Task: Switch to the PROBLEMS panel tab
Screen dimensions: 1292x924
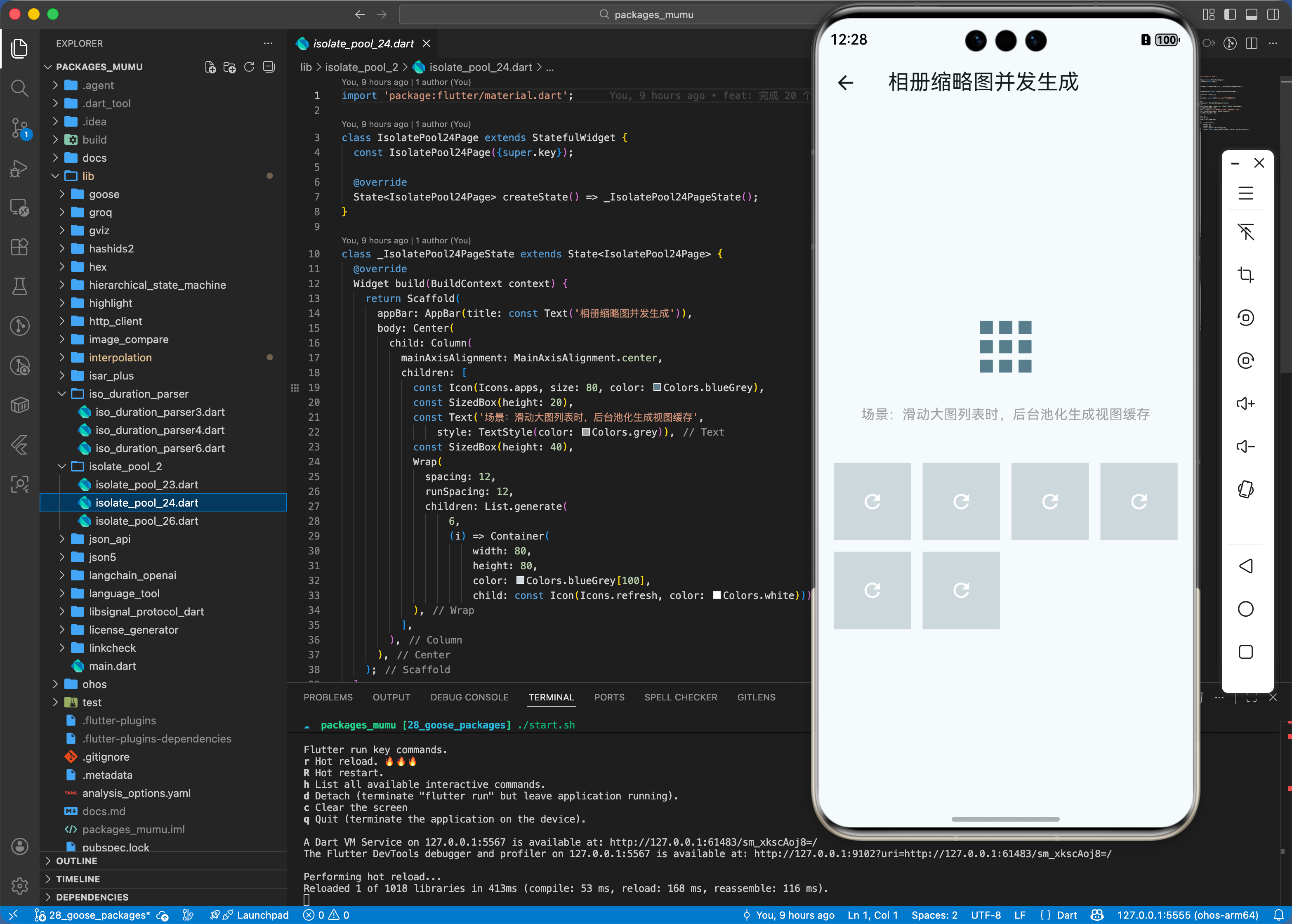Action: (x=328, y=697)
